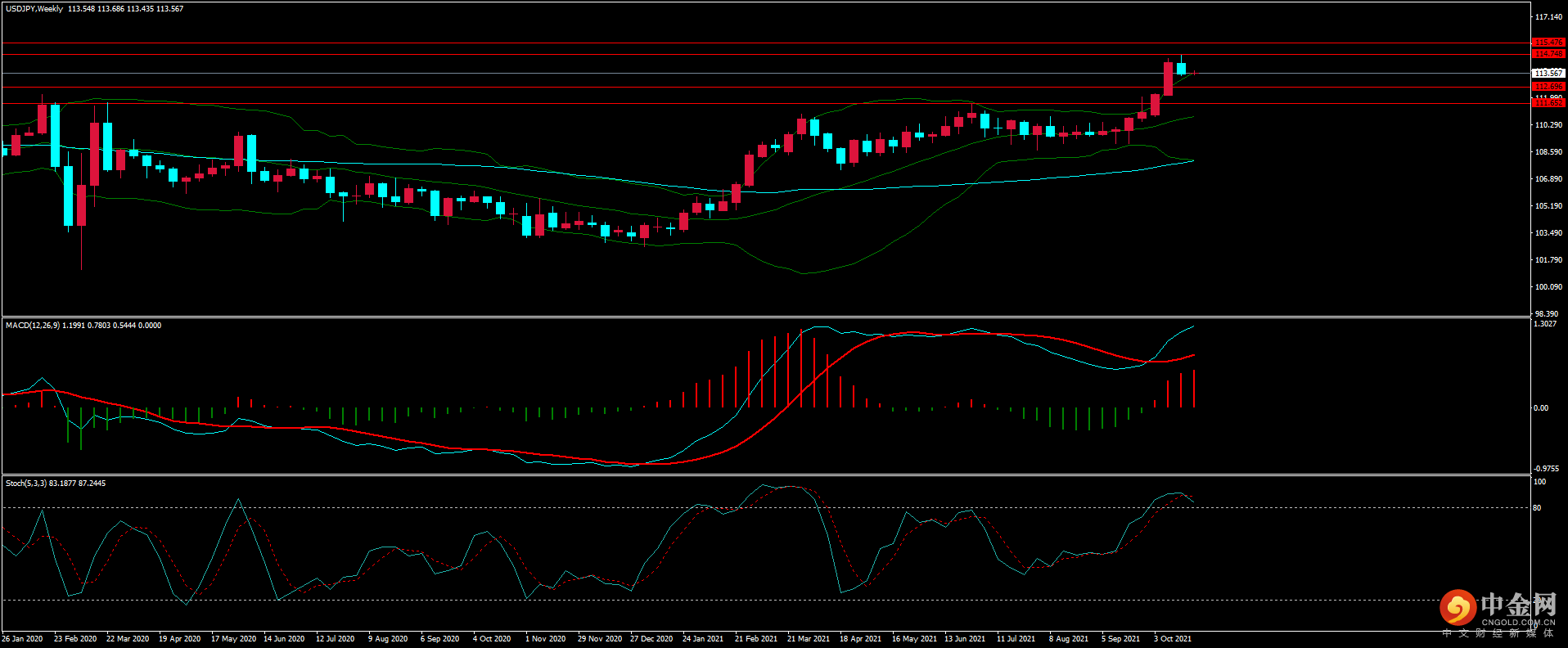Click the USDJPY,Weekly chart title
The width and height of the screenshot is (1568, 648).
click(x=34, y=9)
